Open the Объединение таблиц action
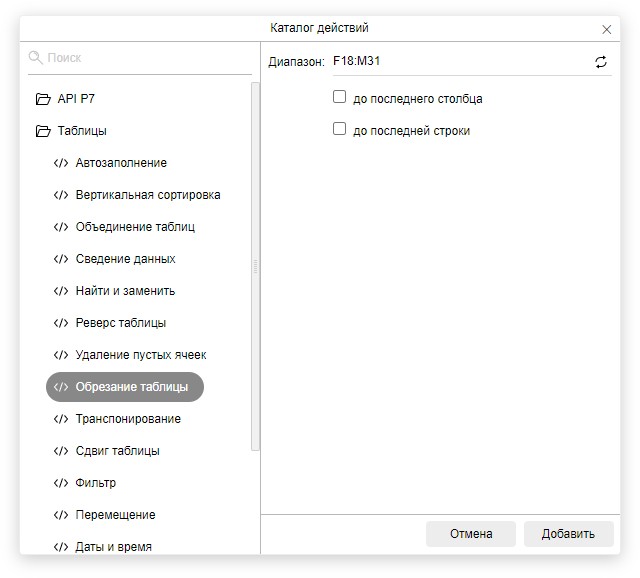Viewport: 640px width, 578px height. (x=135, y=227)
